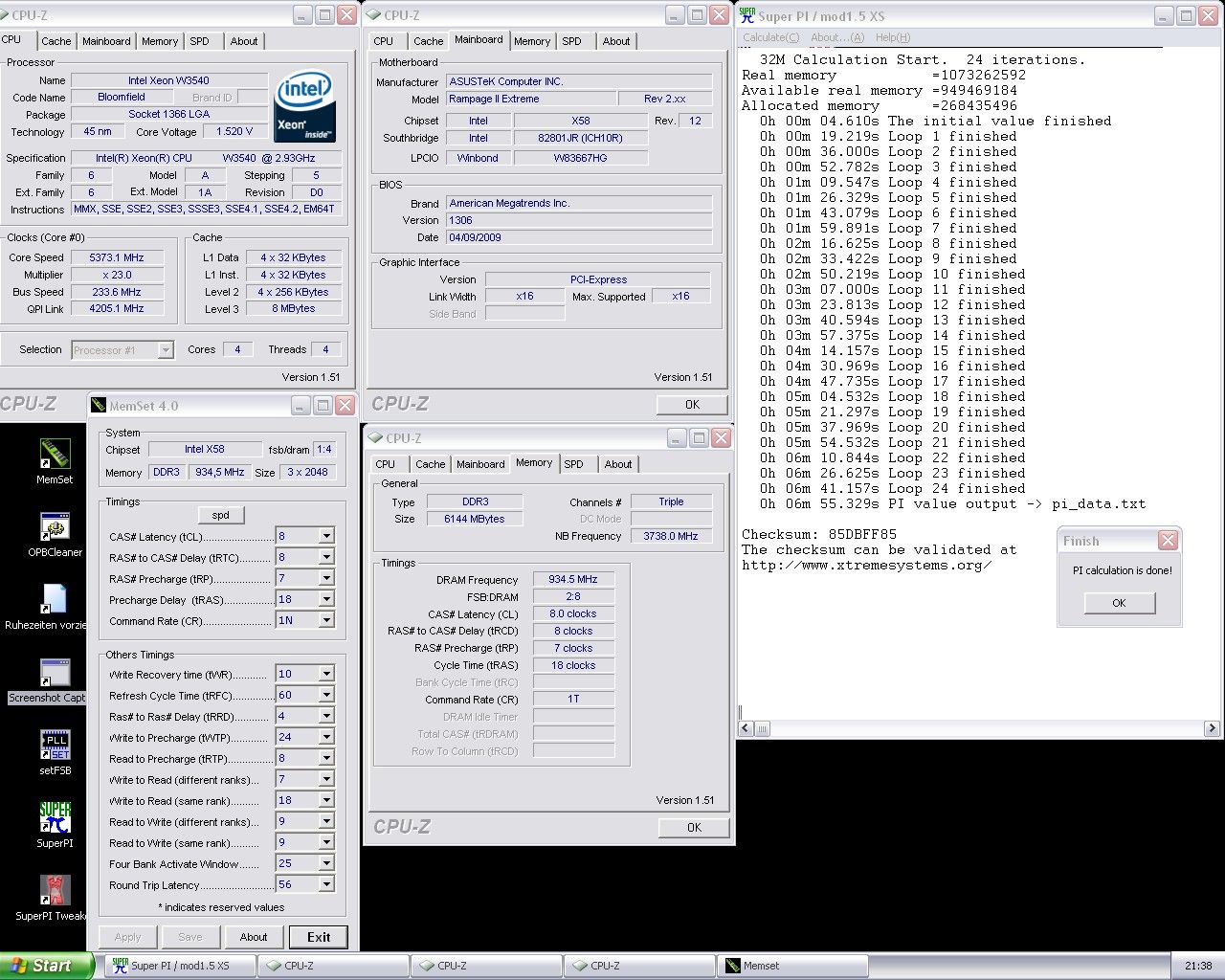
Task: Switch to Memory tab in Mainboard CPU-Z window
Action: pyautogui.click(x=532, y=41)
